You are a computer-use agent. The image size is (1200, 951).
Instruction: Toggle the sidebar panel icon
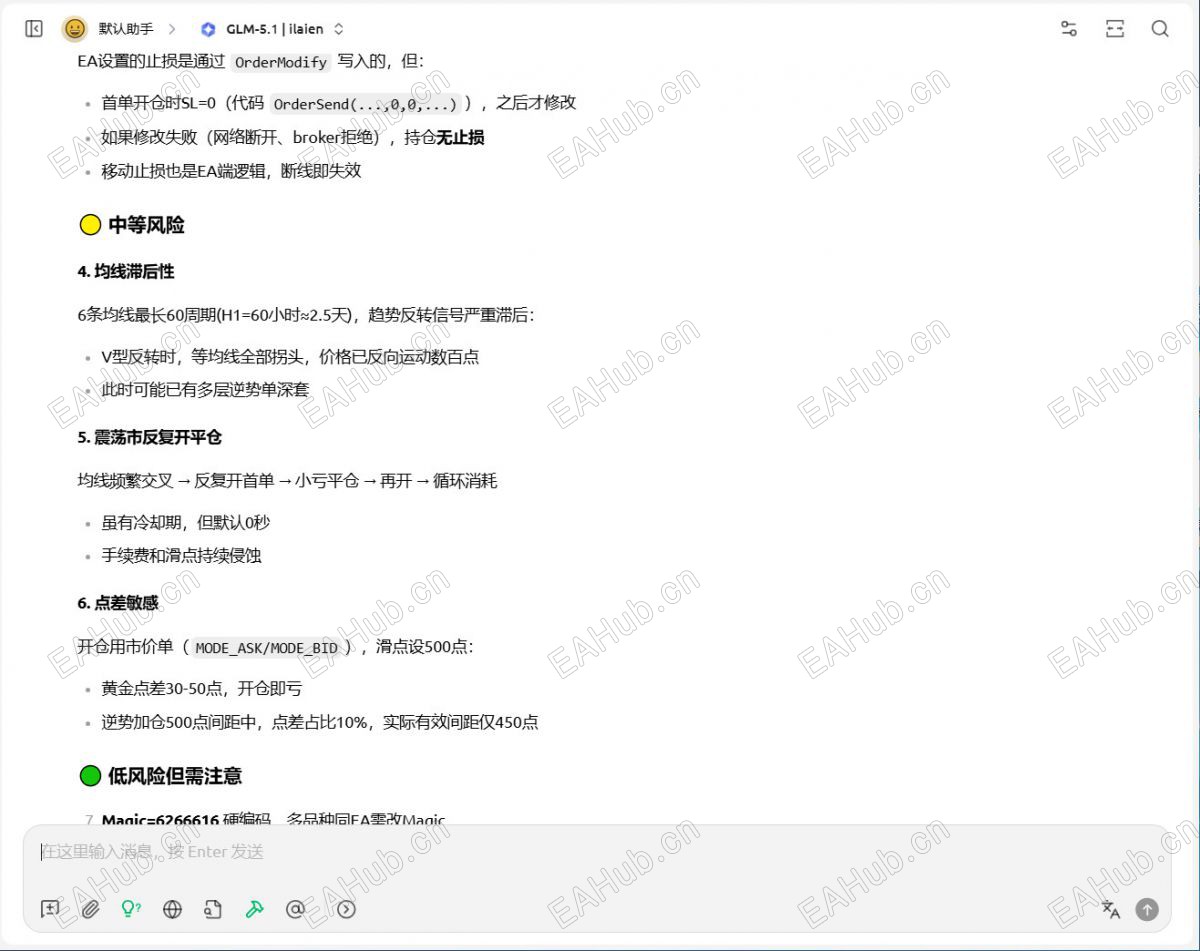[x=34, y=29]
